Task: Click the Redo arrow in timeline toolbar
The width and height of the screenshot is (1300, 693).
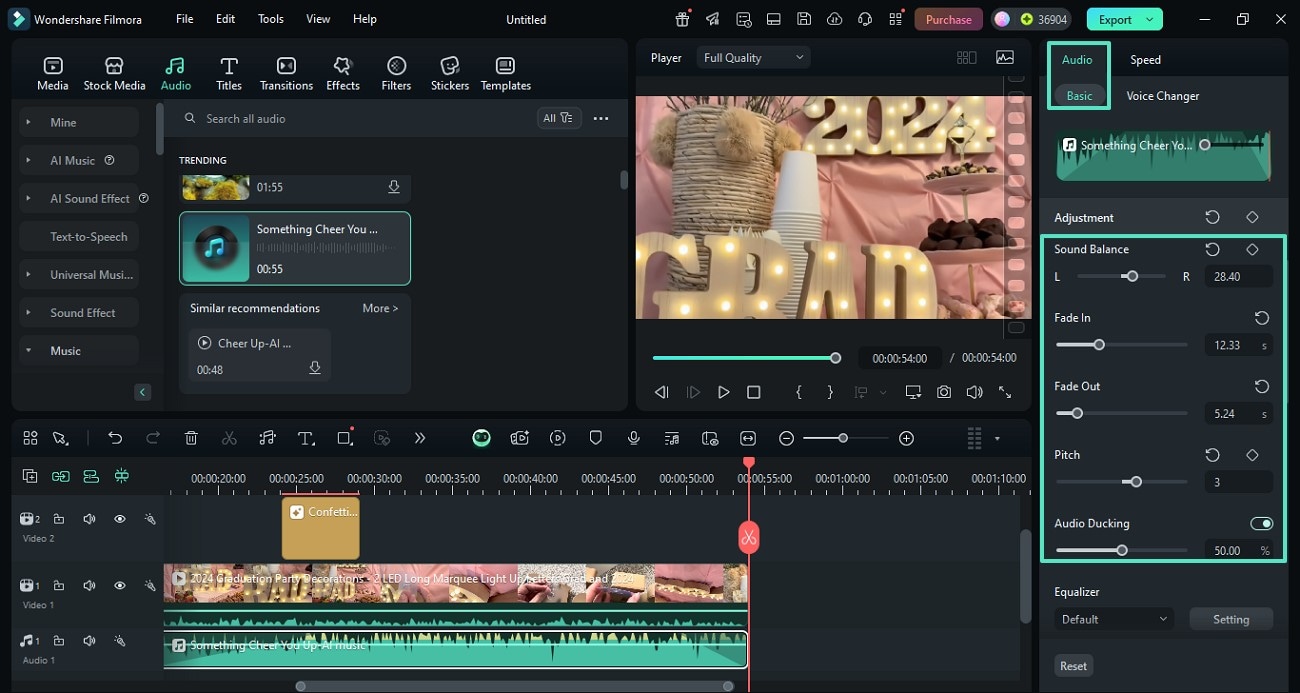Action: (x=153, y=438)
